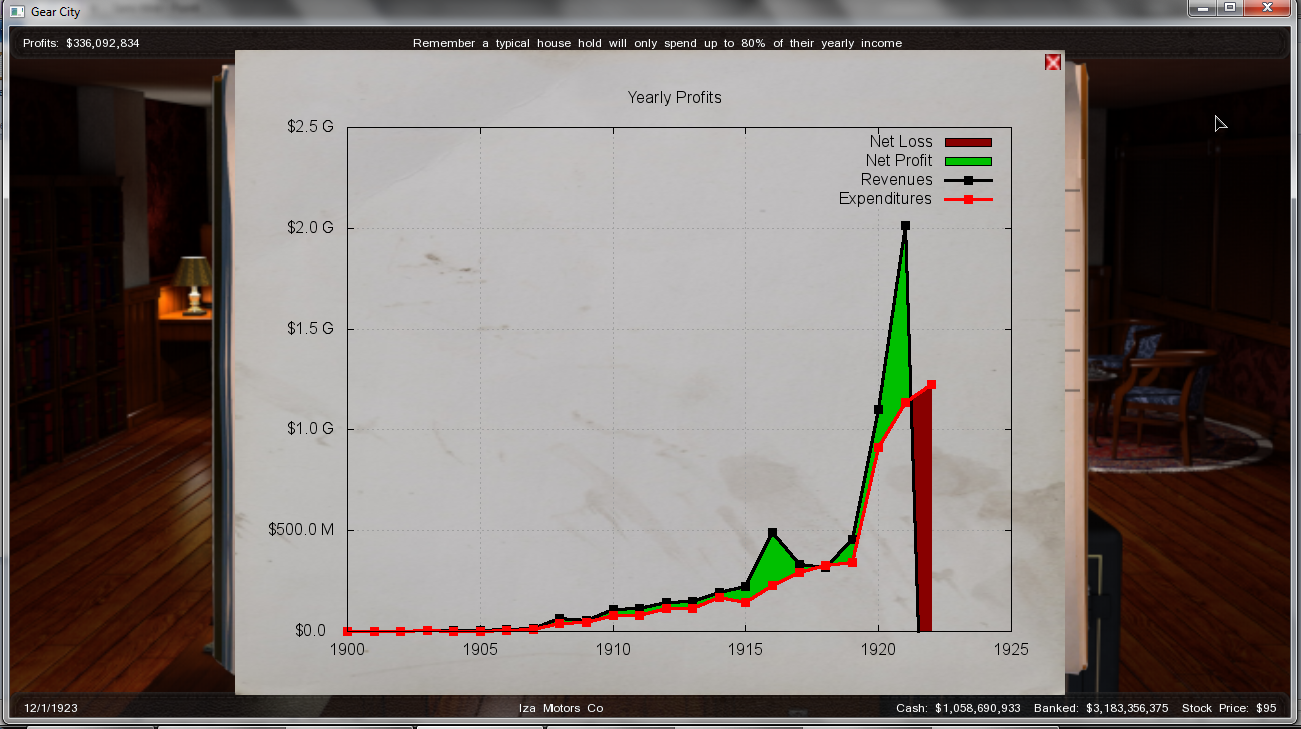The width and height of the screenshot is (1301, 729).
Task: Select the 1921 revenue peak data point
Action: click(x=905, y=226)
